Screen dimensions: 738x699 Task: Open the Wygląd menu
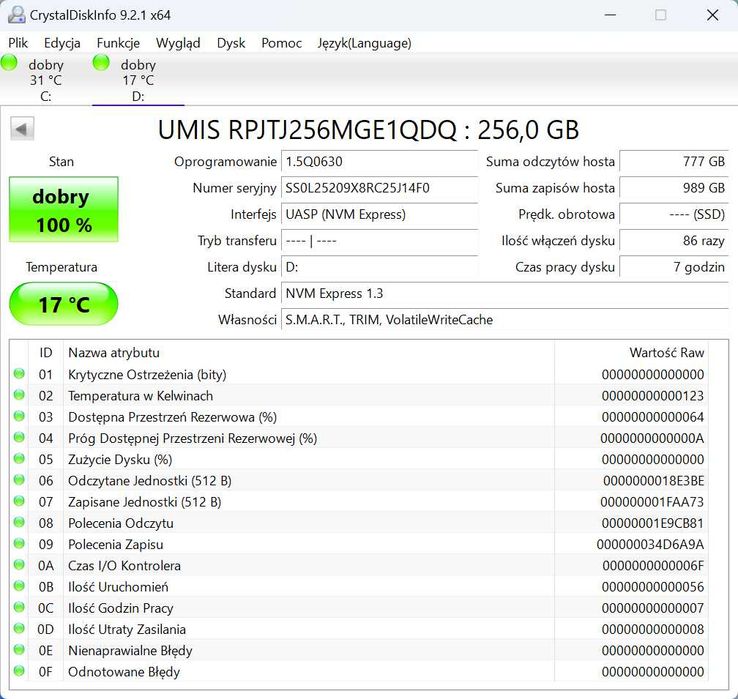pyautogui.click(x=178, y=43)
